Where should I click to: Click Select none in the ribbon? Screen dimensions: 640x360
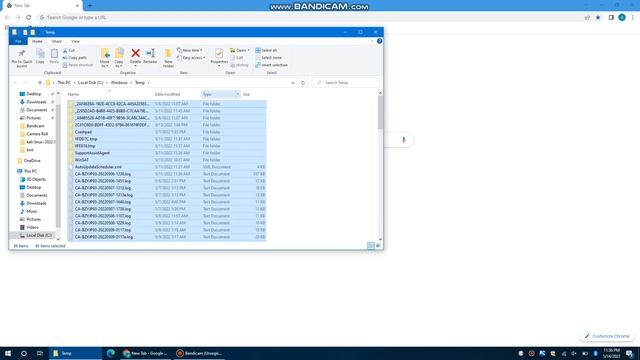(x=269, y=58)
